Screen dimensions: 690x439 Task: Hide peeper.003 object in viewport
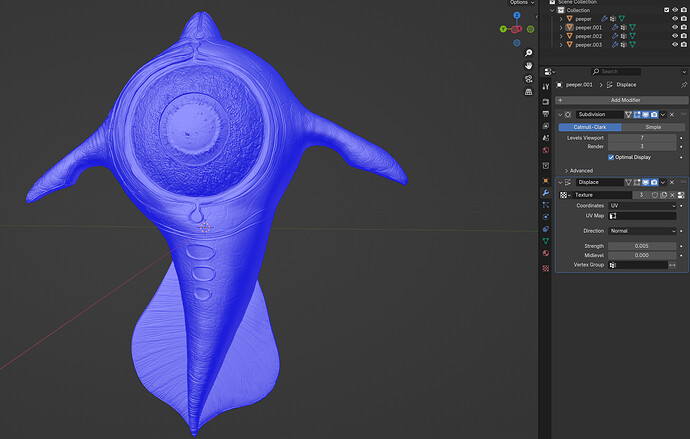coord(675,45)
